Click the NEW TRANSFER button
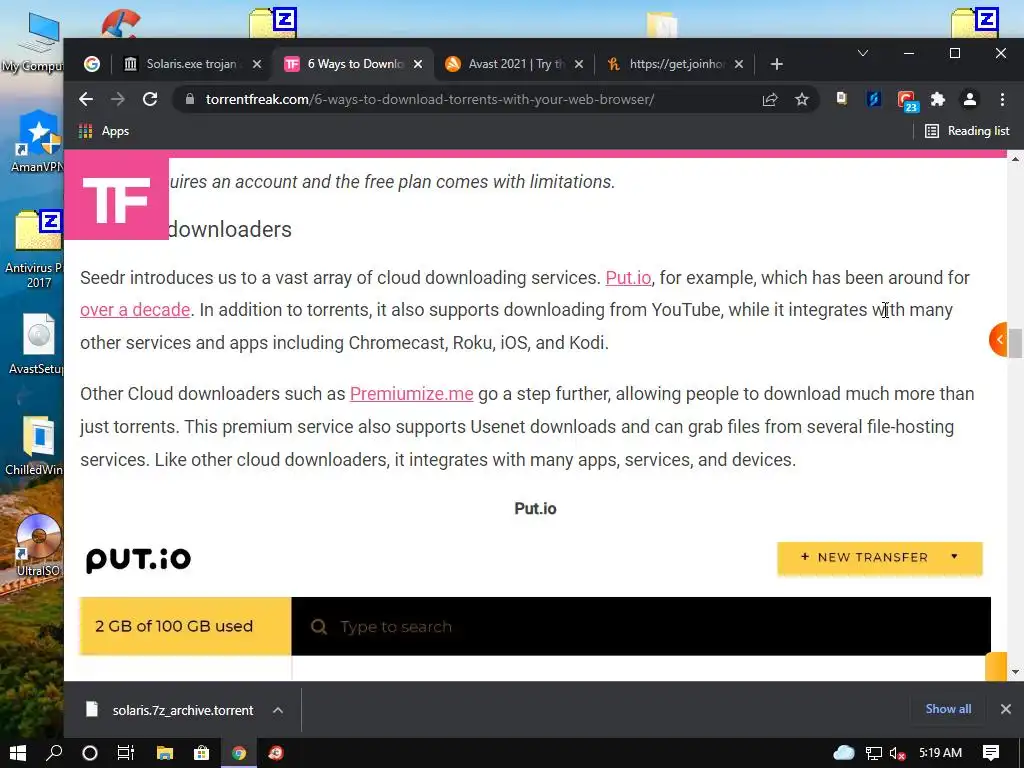The image size is (1024, 768). 879,558
